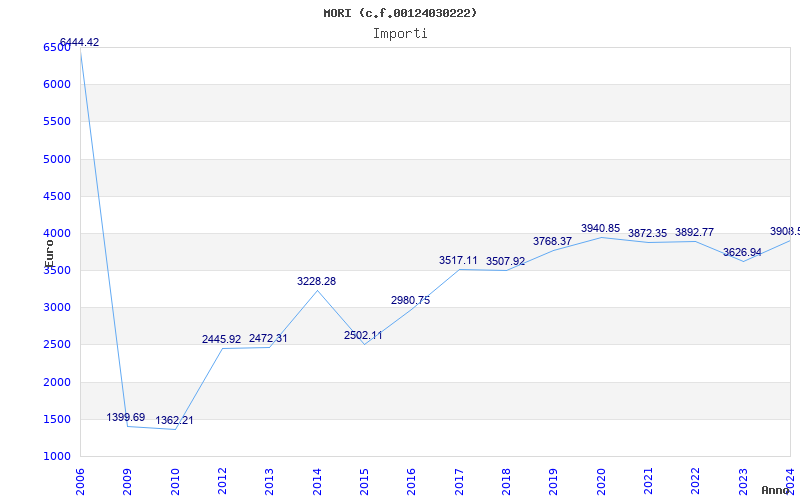Image resolution: width=800 pixels, height=500 pixels.
Task: Click the x-axis year 2021
Action: pos(648,482)
